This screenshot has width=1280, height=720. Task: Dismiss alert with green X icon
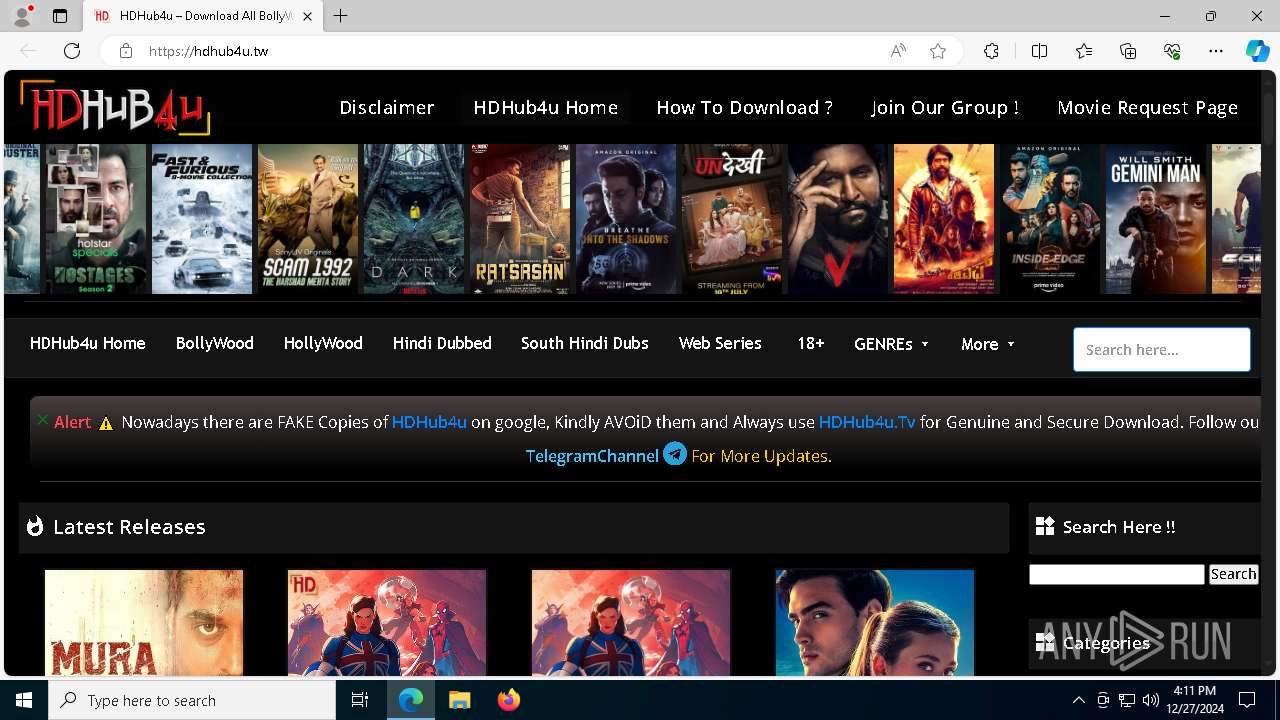coord(42,420)
